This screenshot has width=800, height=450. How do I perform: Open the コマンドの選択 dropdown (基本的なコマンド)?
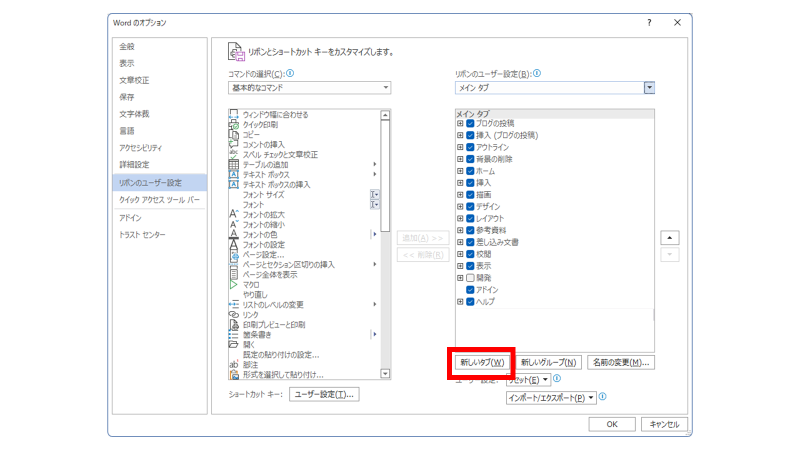(x=309, y=88)
